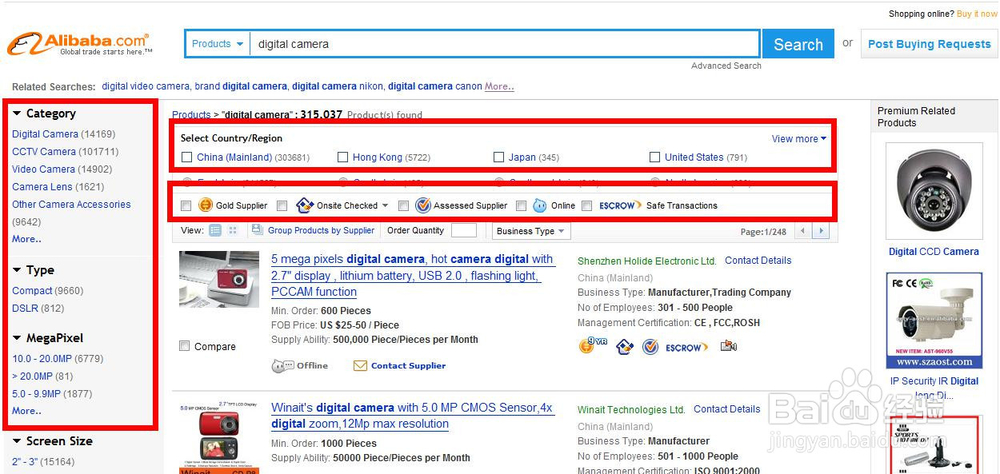Collapse the Category filter section

[17, 114]
